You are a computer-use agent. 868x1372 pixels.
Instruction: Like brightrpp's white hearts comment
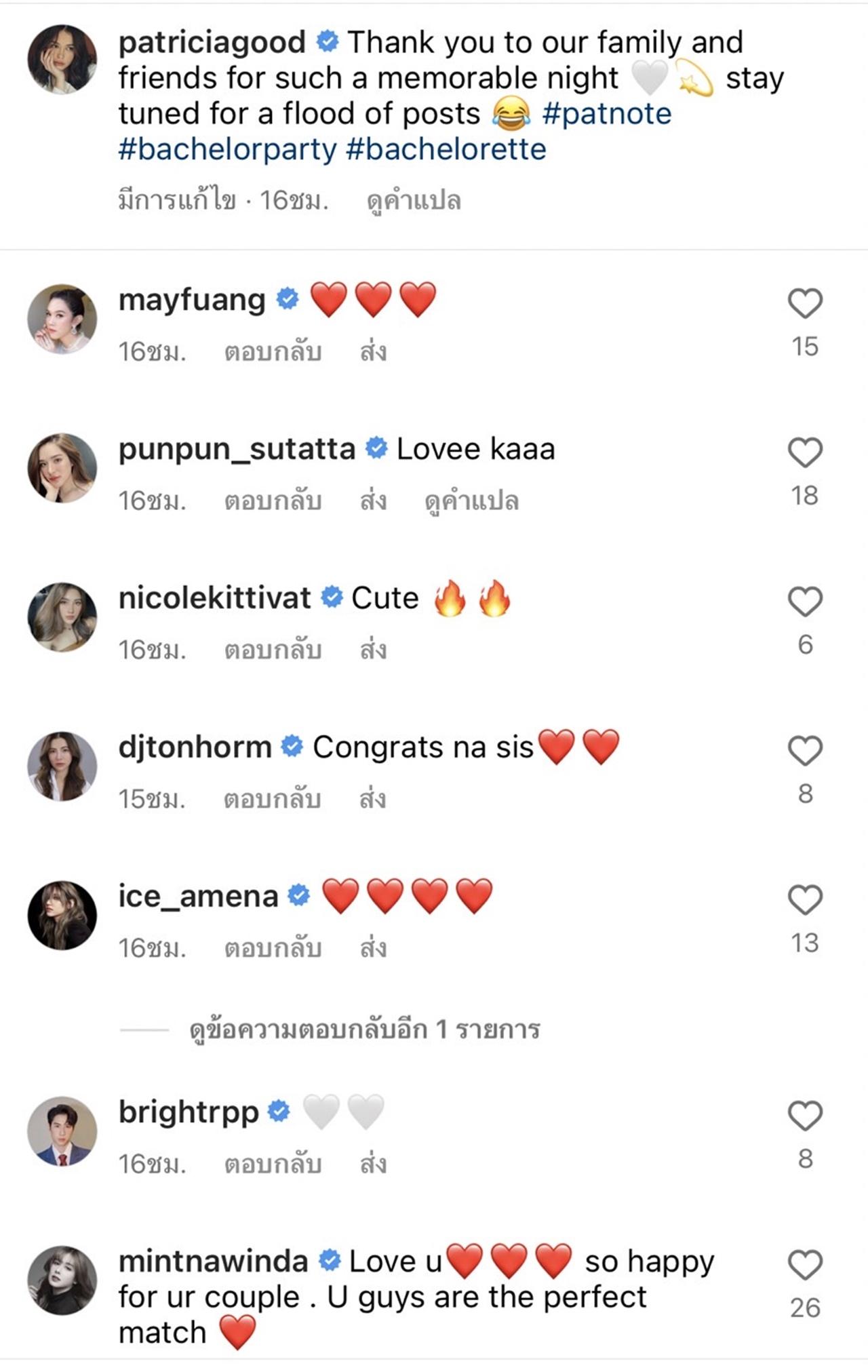pyautogui.click(x=805, y=1116)
